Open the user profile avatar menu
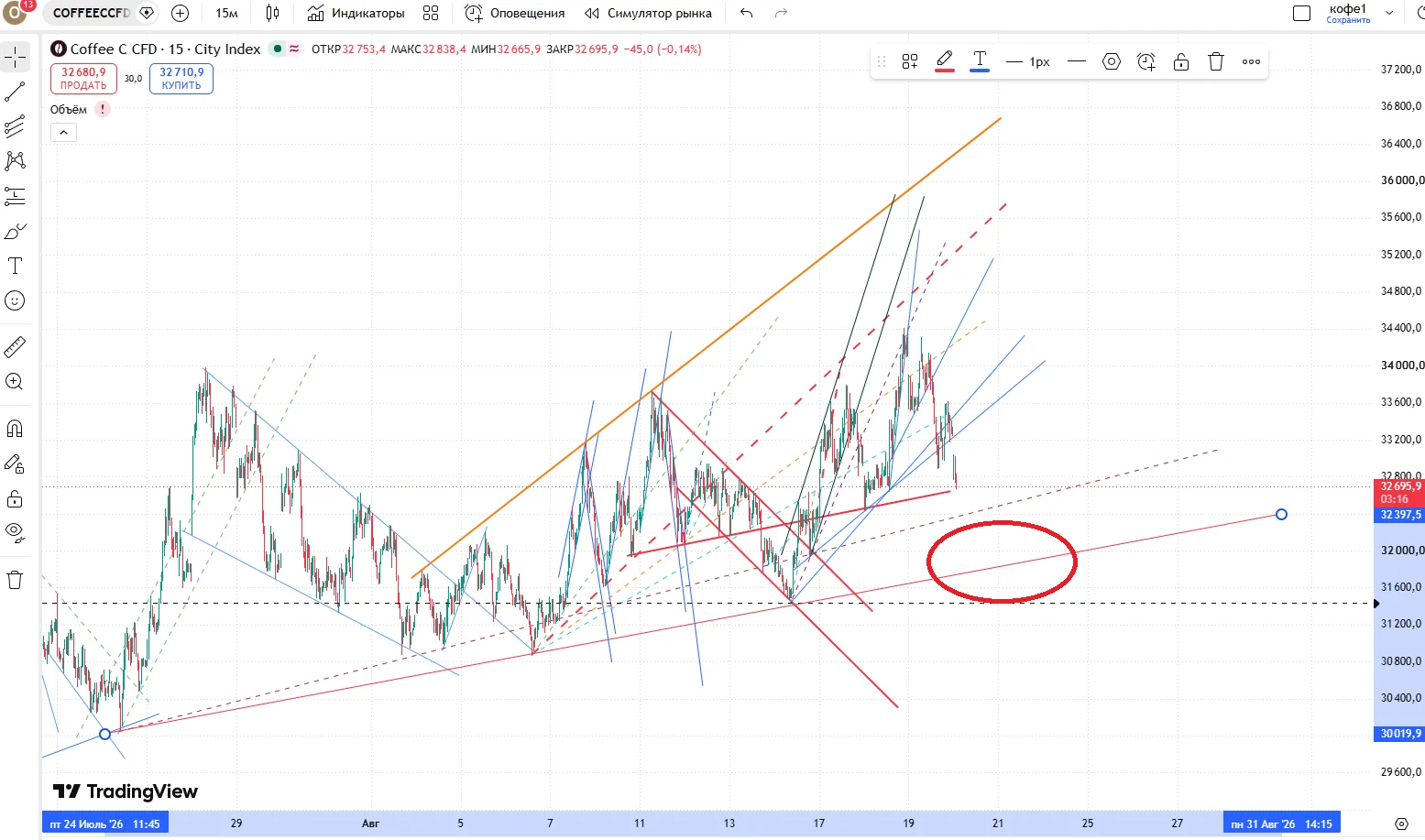Viewport: 1425px width, 840px height. 16,13
